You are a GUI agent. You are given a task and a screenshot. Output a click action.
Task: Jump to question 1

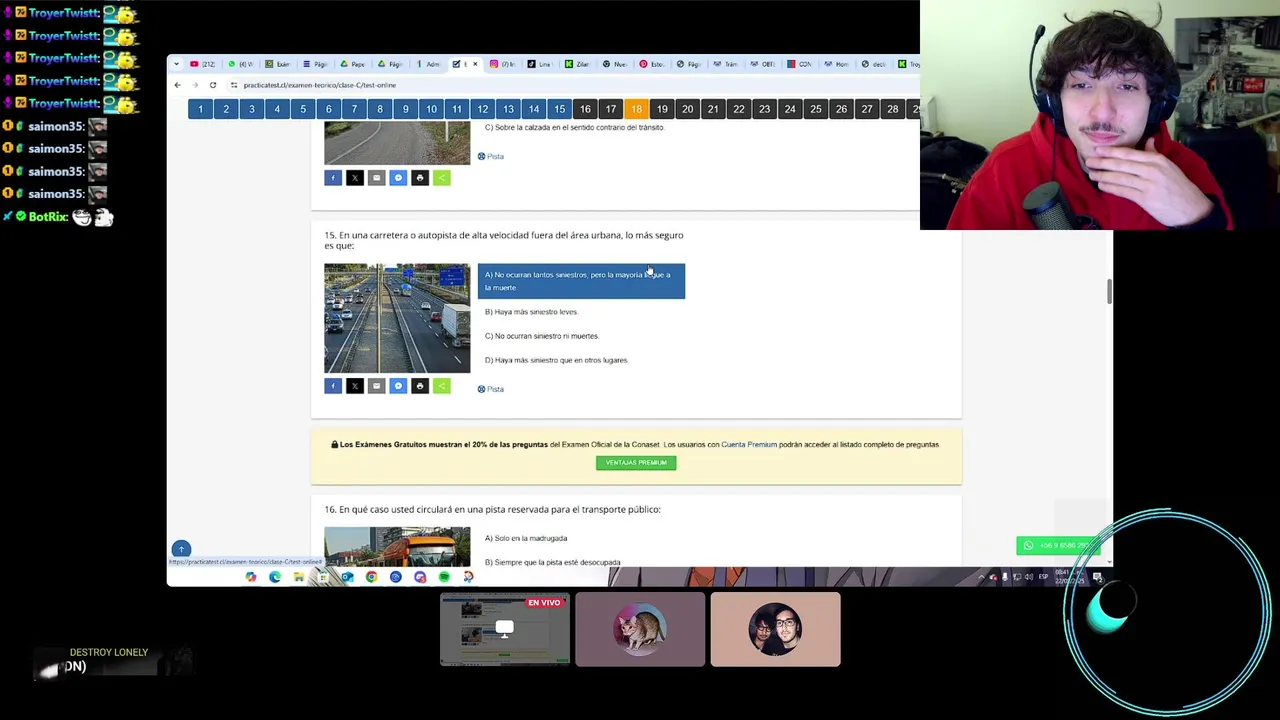click(200, 109)
